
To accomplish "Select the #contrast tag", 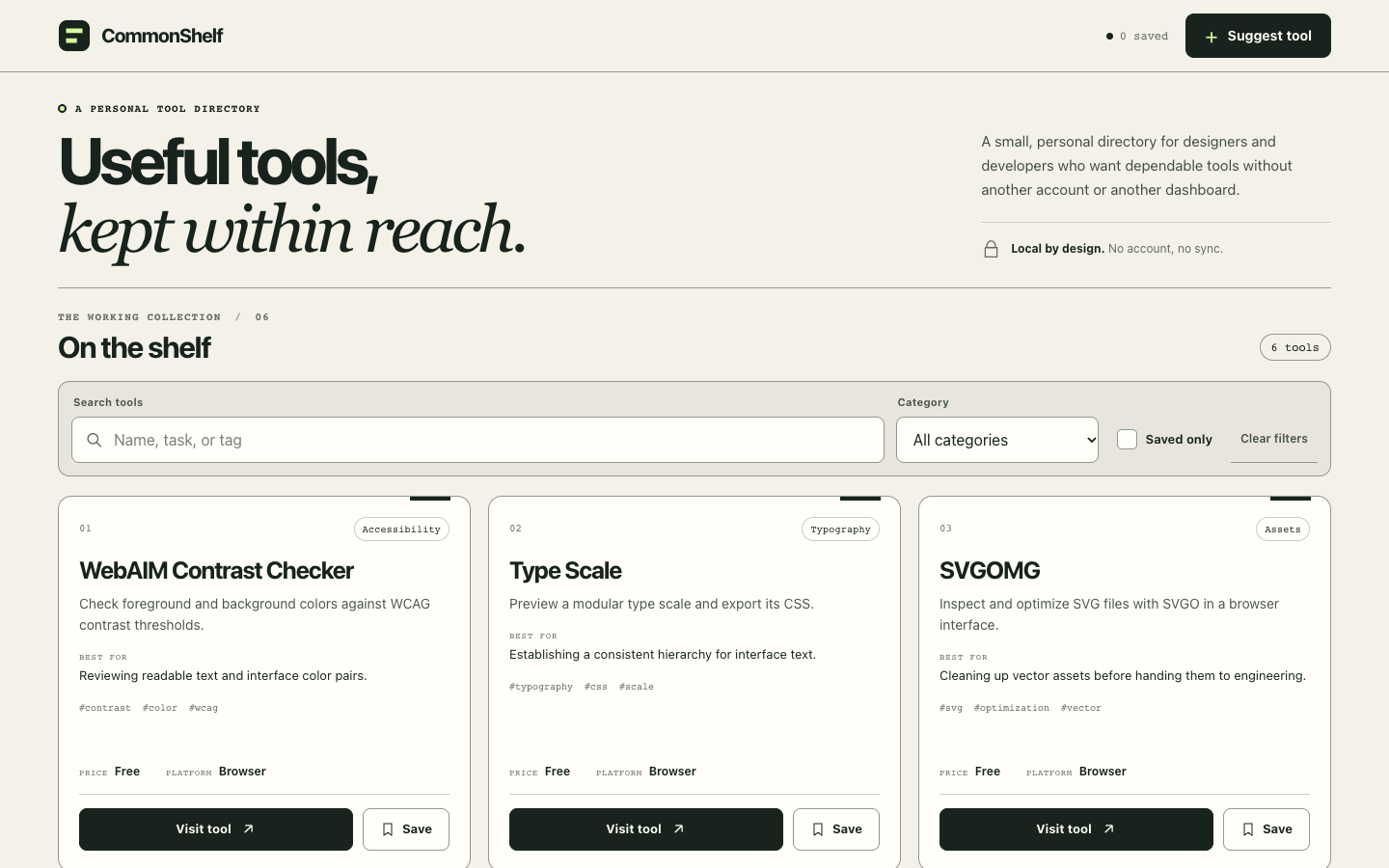I will click(x=105, y=708).
